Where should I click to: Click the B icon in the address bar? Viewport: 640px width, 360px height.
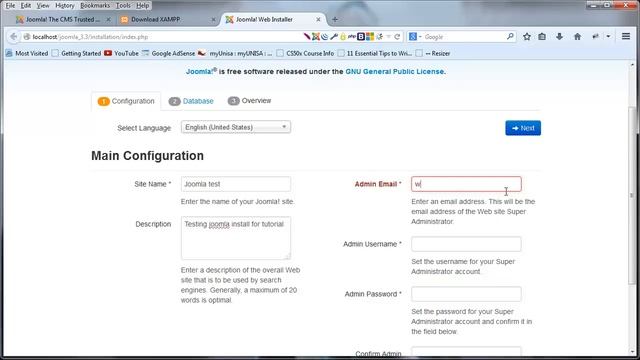click(361, 37)
